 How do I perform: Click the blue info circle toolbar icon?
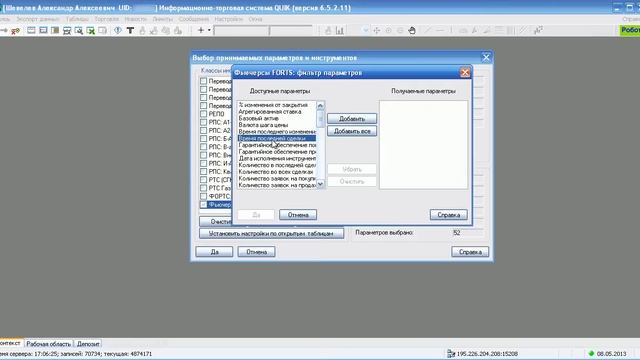pos(118,30)
